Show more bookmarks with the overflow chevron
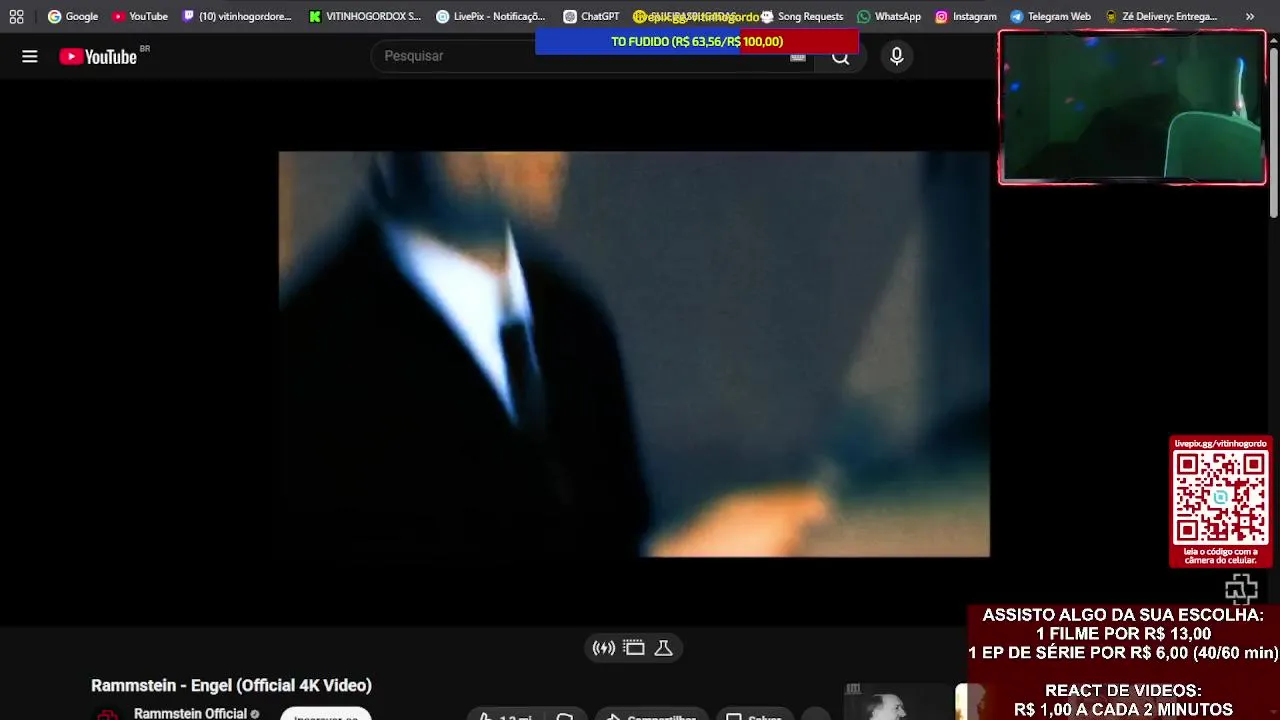 tap(1250, 16)
